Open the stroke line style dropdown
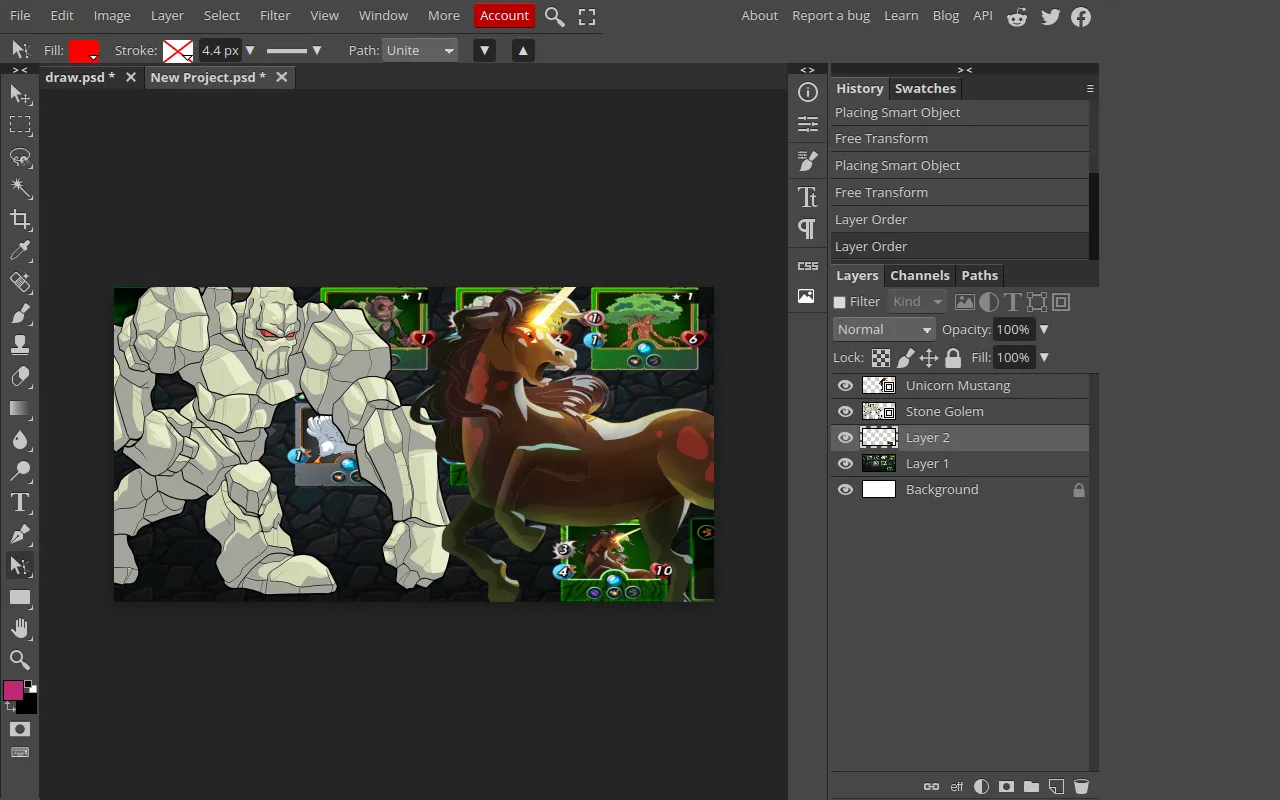This screenshot has width=1280, height=800. 294,50
